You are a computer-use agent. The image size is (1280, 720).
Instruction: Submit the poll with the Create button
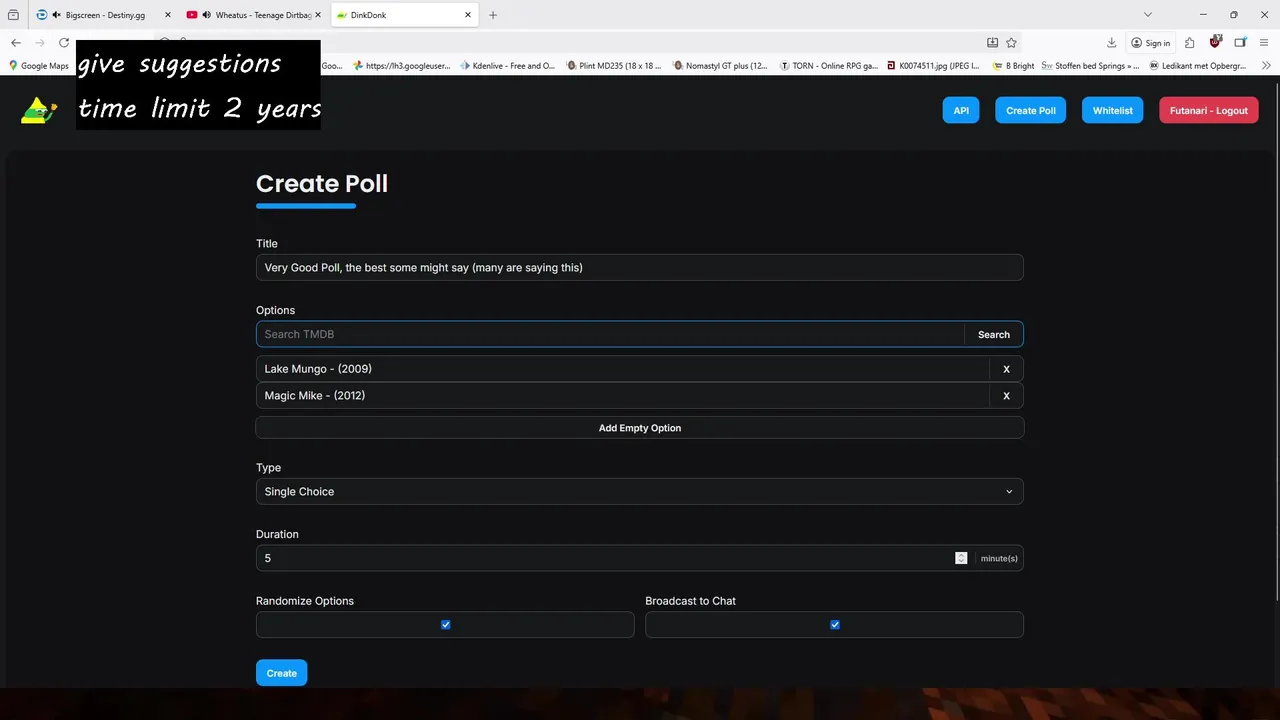pos(282,673)
